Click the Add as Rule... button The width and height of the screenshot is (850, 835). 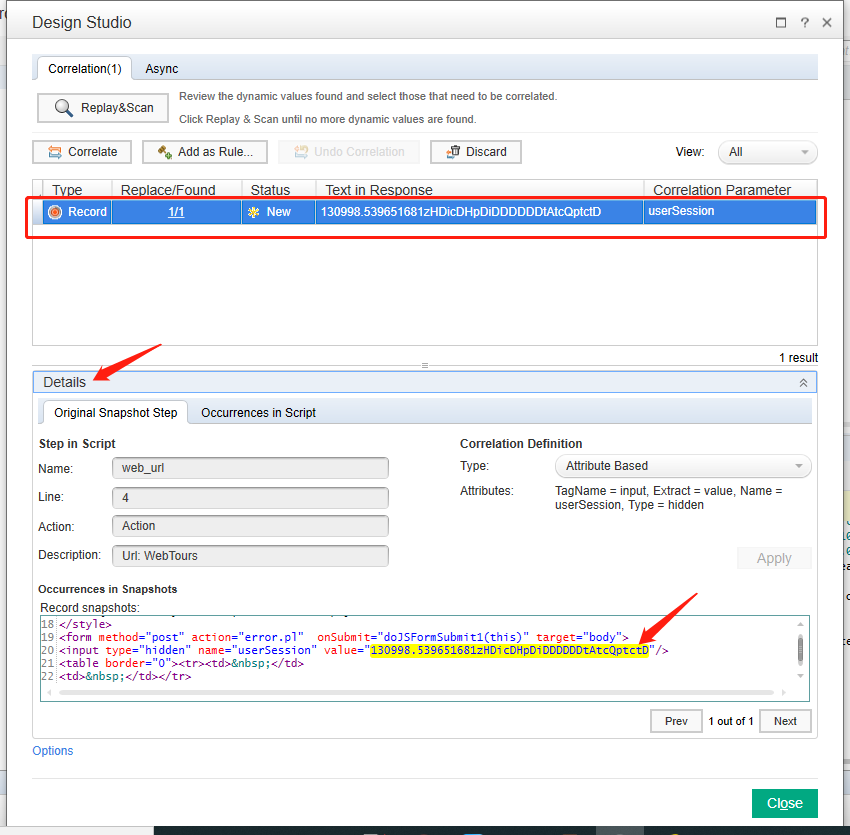pyautogui.click(x=205, y=152)
